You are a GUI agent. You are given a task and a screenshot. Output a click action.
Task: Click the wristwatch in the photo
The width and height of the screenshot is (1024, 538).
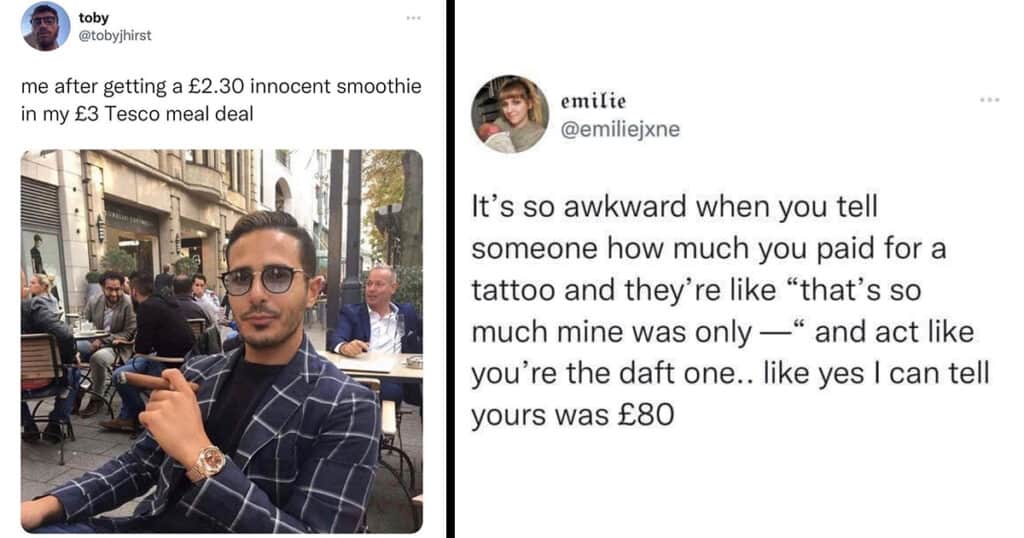[207, 463]
